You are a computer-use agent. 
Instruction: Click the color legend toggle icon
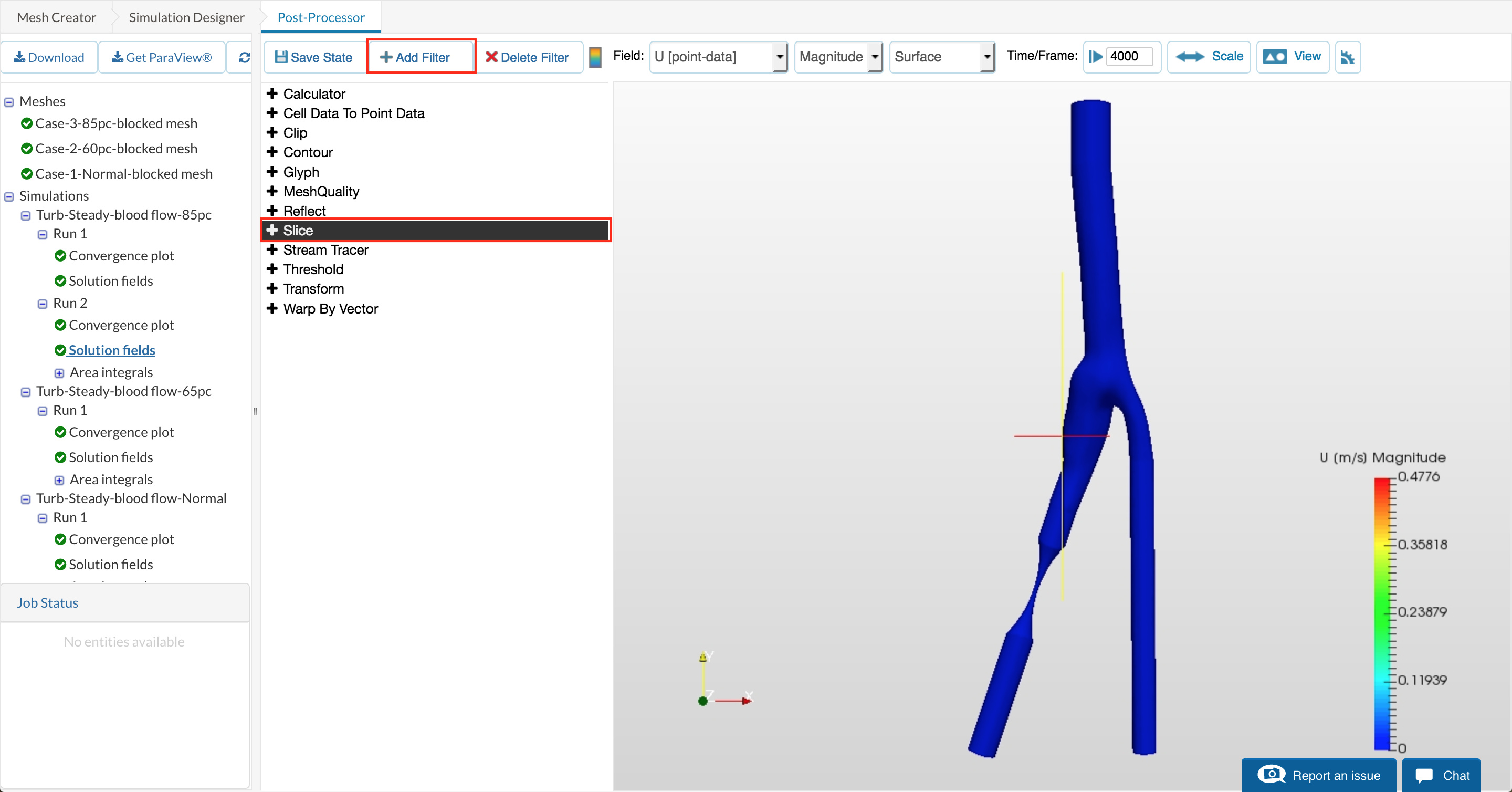pos(595,57)
